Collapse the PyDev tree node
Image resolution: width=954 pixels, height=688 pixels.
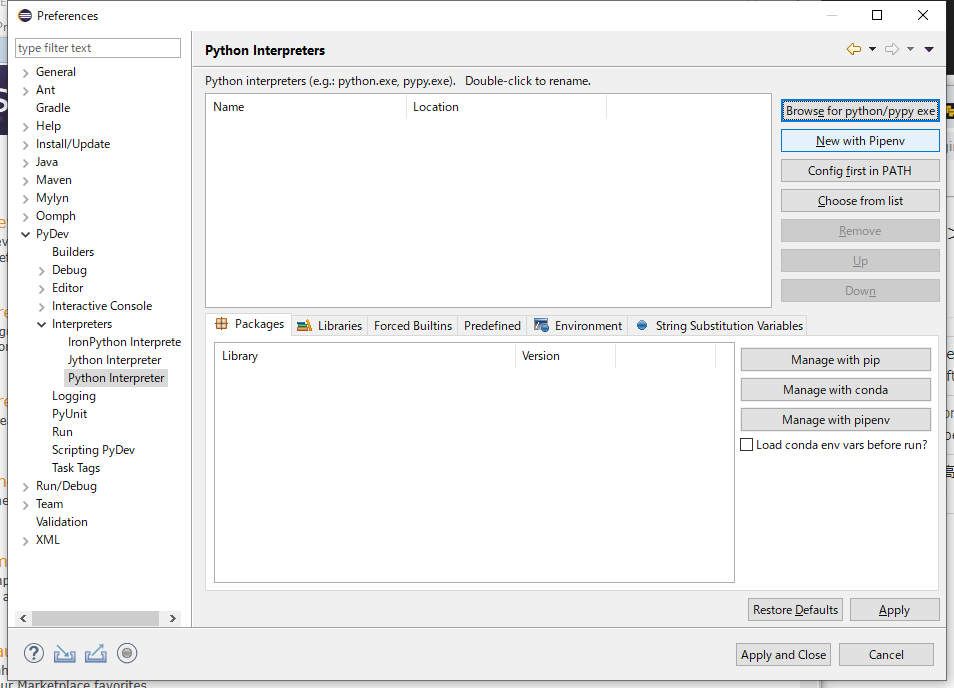pyautogui.click(x=26, y=234)
